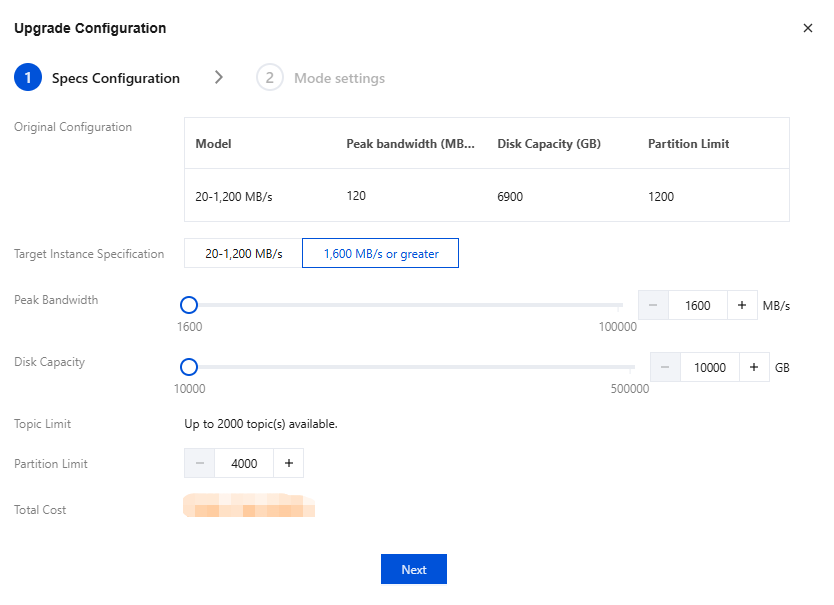Click the minus next to Peak Bandwidth value
The image size is (834, 605).
click(x=653, y=305)
